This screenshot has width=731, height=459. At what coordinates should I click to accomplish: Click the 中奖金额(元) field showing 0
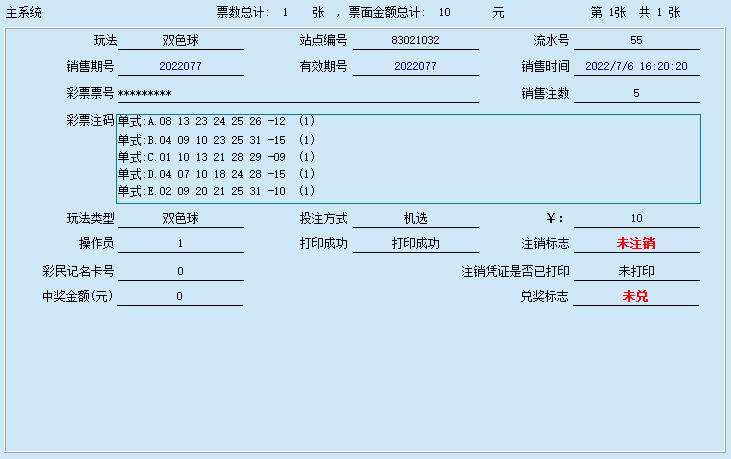pyautogui.click(x=179, y=297)
